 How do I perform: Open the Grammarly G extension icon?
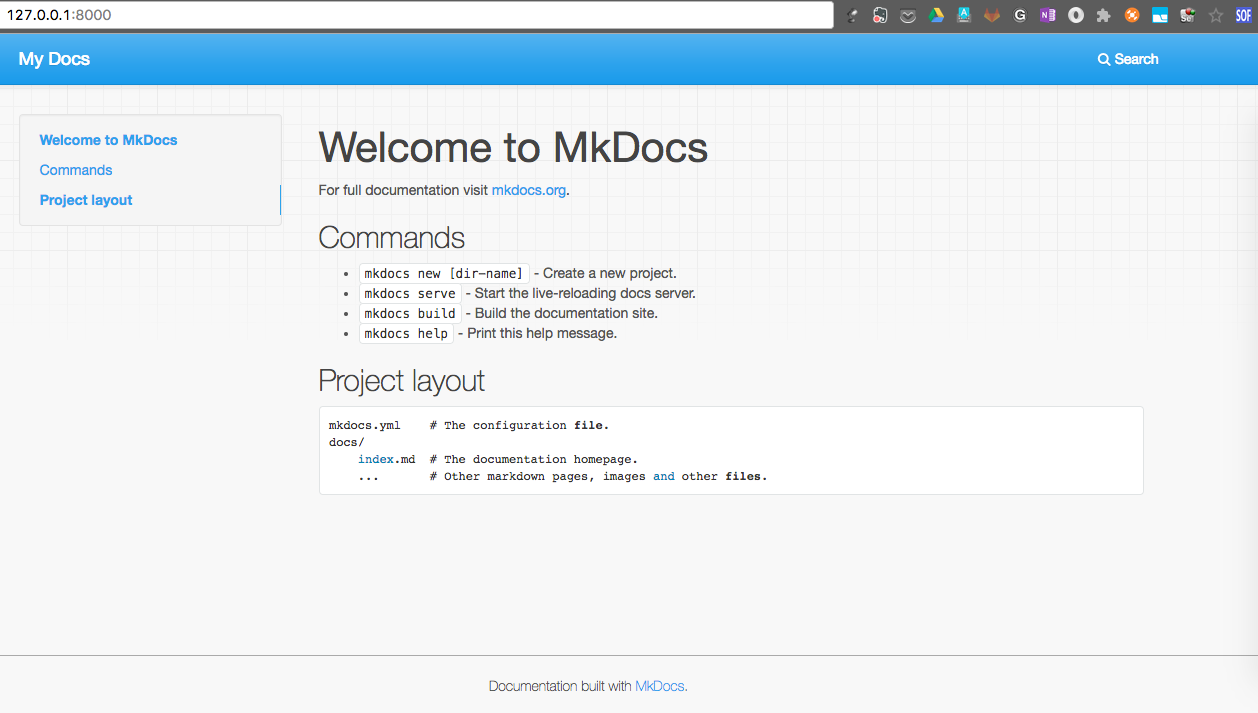(1020, 15)
